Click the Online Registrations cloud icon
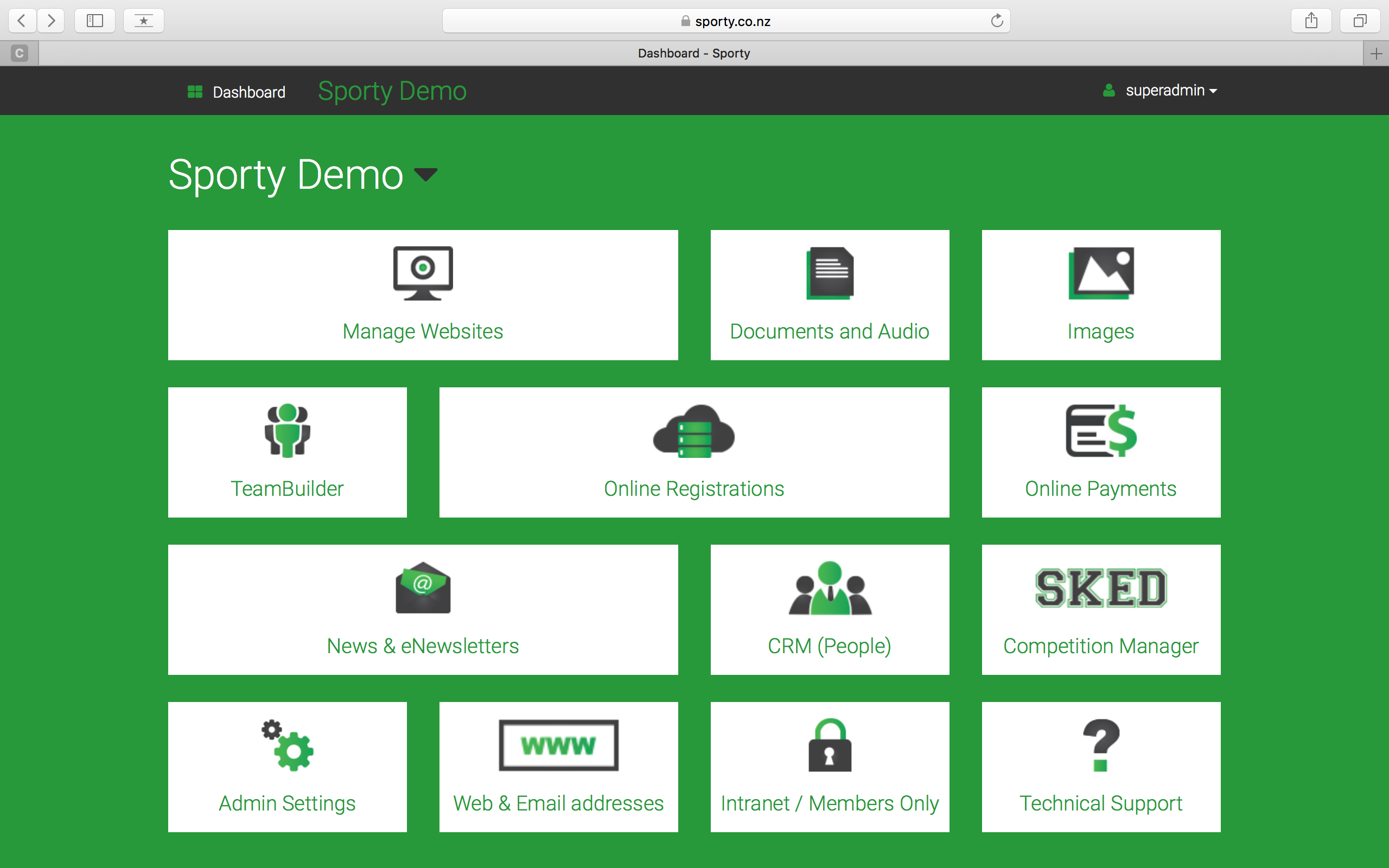The width and height of the screenshot is (1389, 868). click(694, 431)
